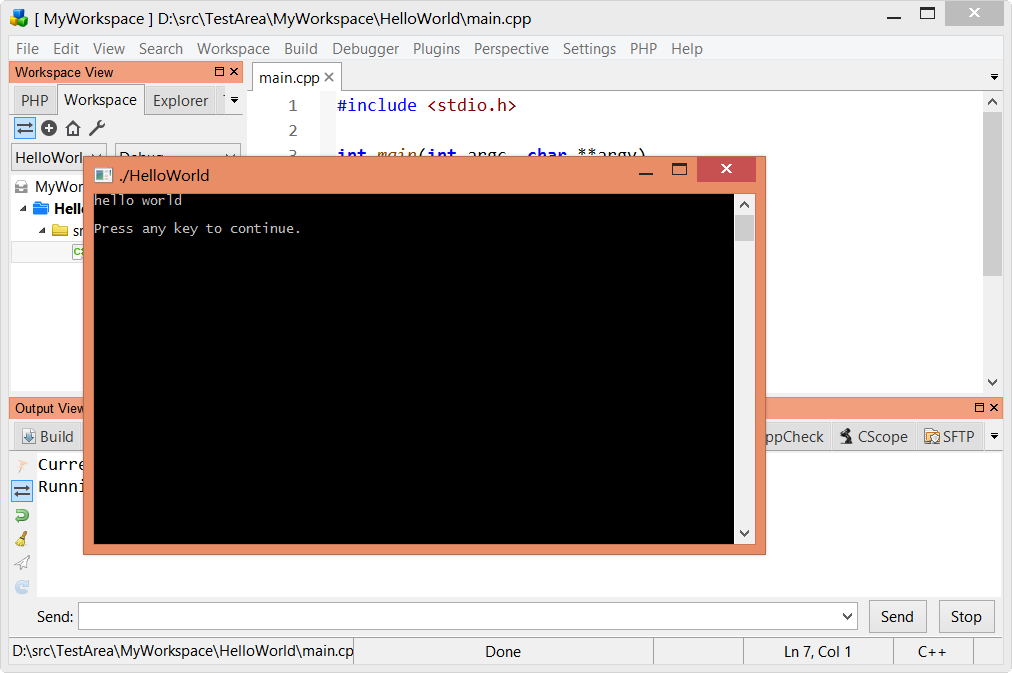Close the Workspace View pane
The width and height of the screenshot is (1012, 673).
(x=234, y=72)
